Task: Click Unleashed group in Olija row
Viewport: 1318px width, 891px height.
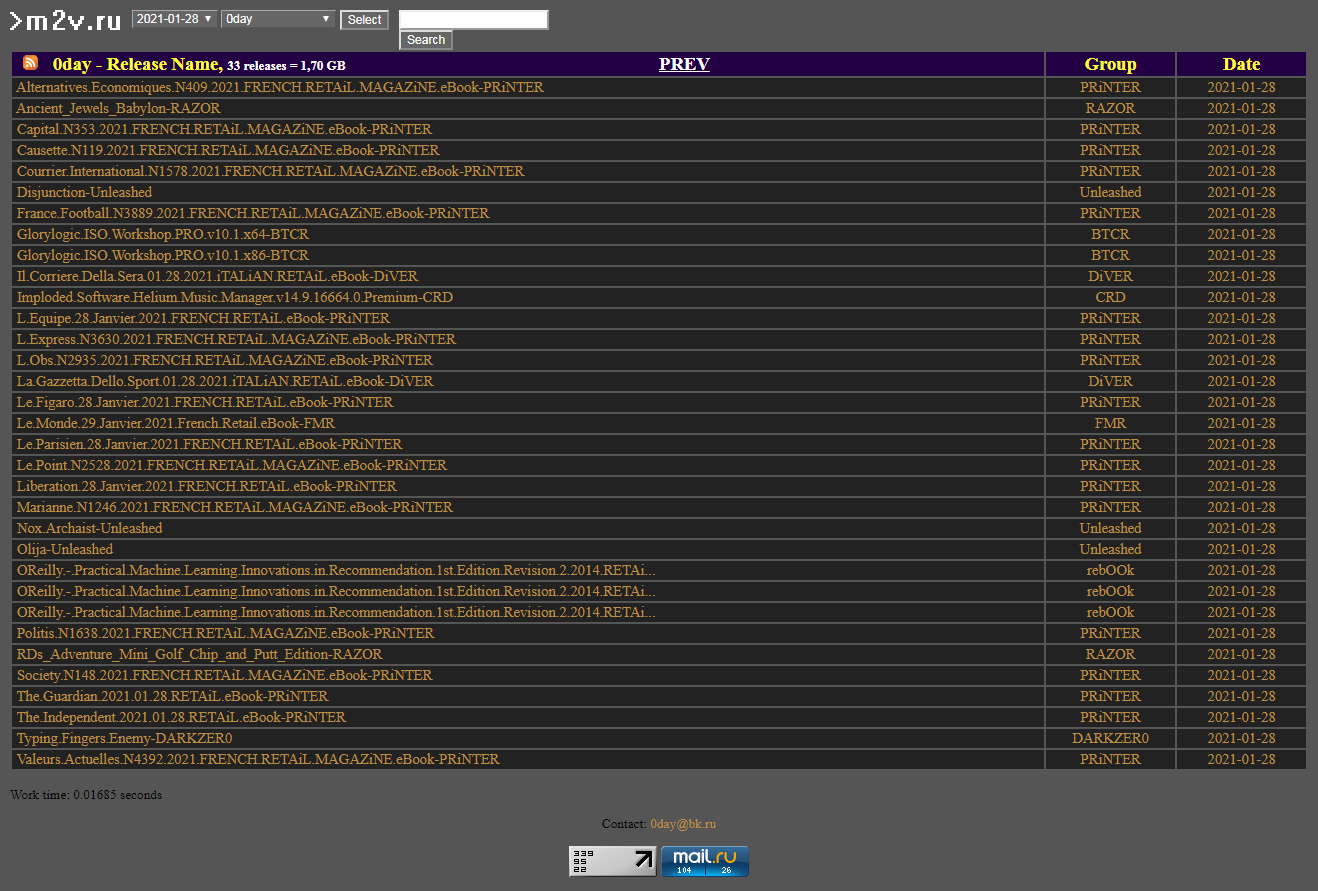Action: pos(1110,549)
